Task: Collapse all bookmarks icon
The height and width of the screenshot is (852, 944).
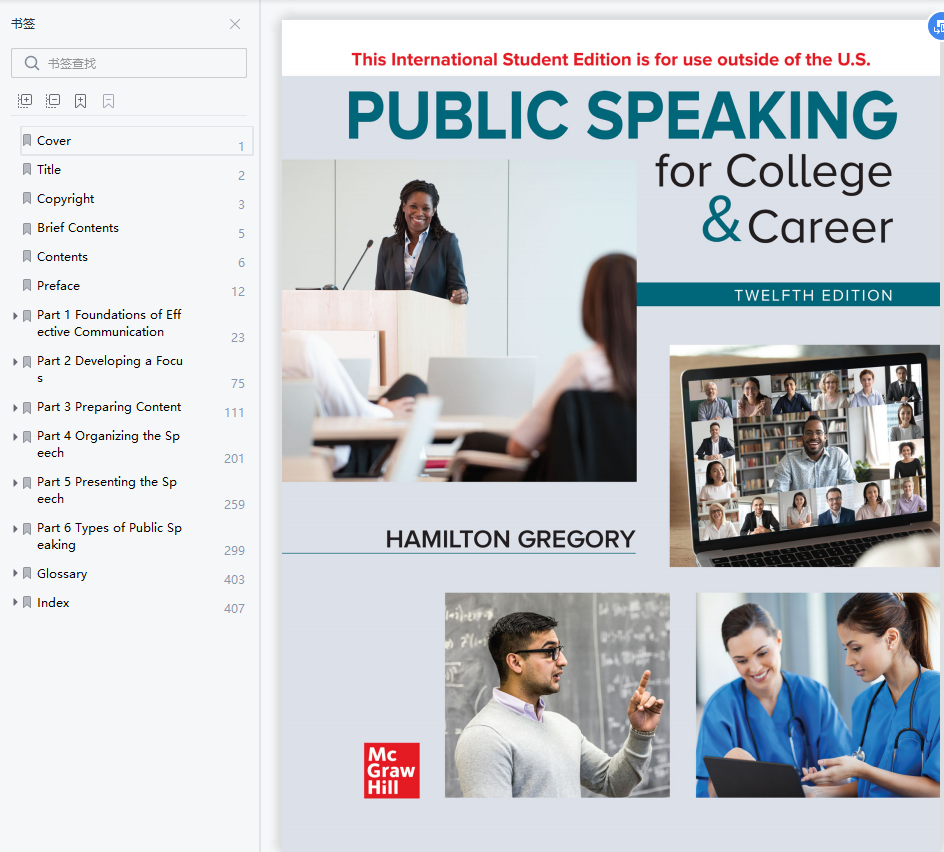Action: 53,101
